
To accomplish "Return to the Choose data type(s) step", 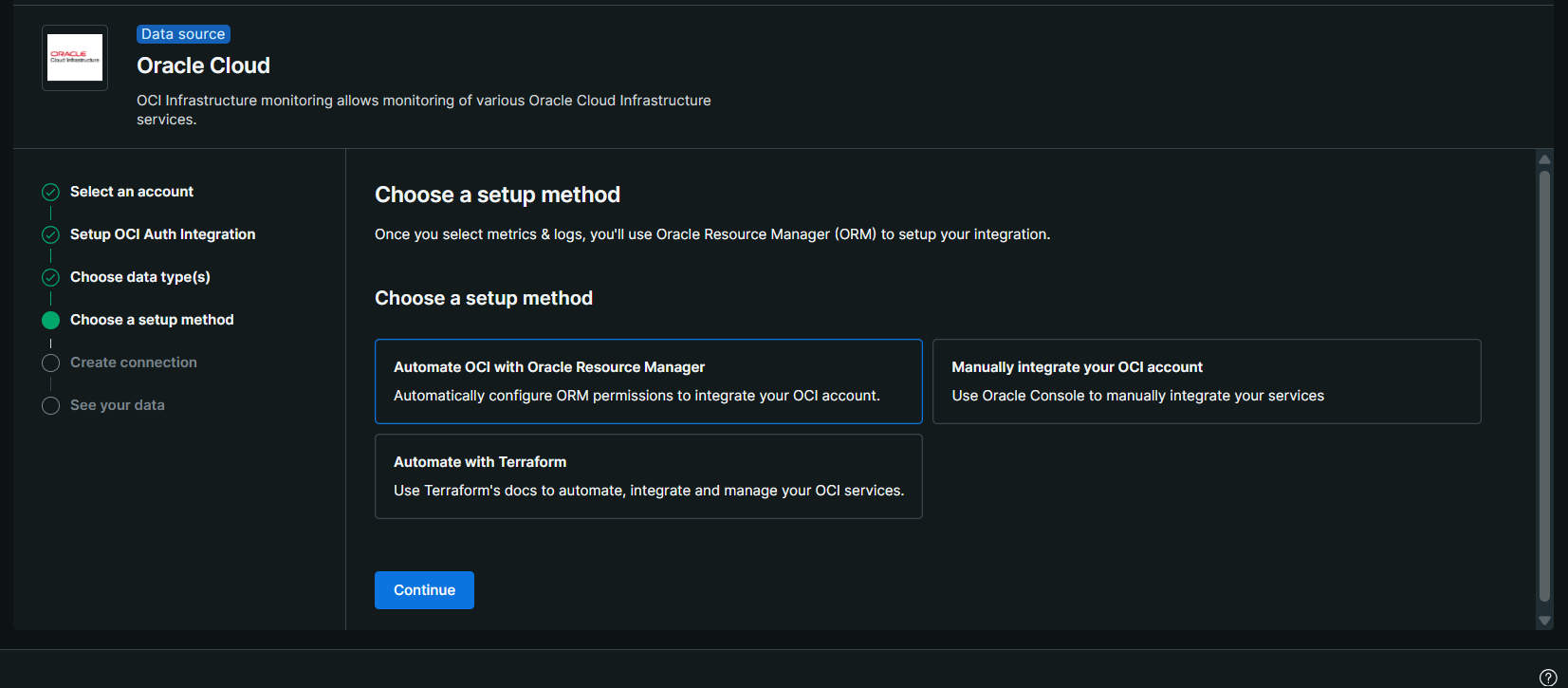I will point(140,277).
